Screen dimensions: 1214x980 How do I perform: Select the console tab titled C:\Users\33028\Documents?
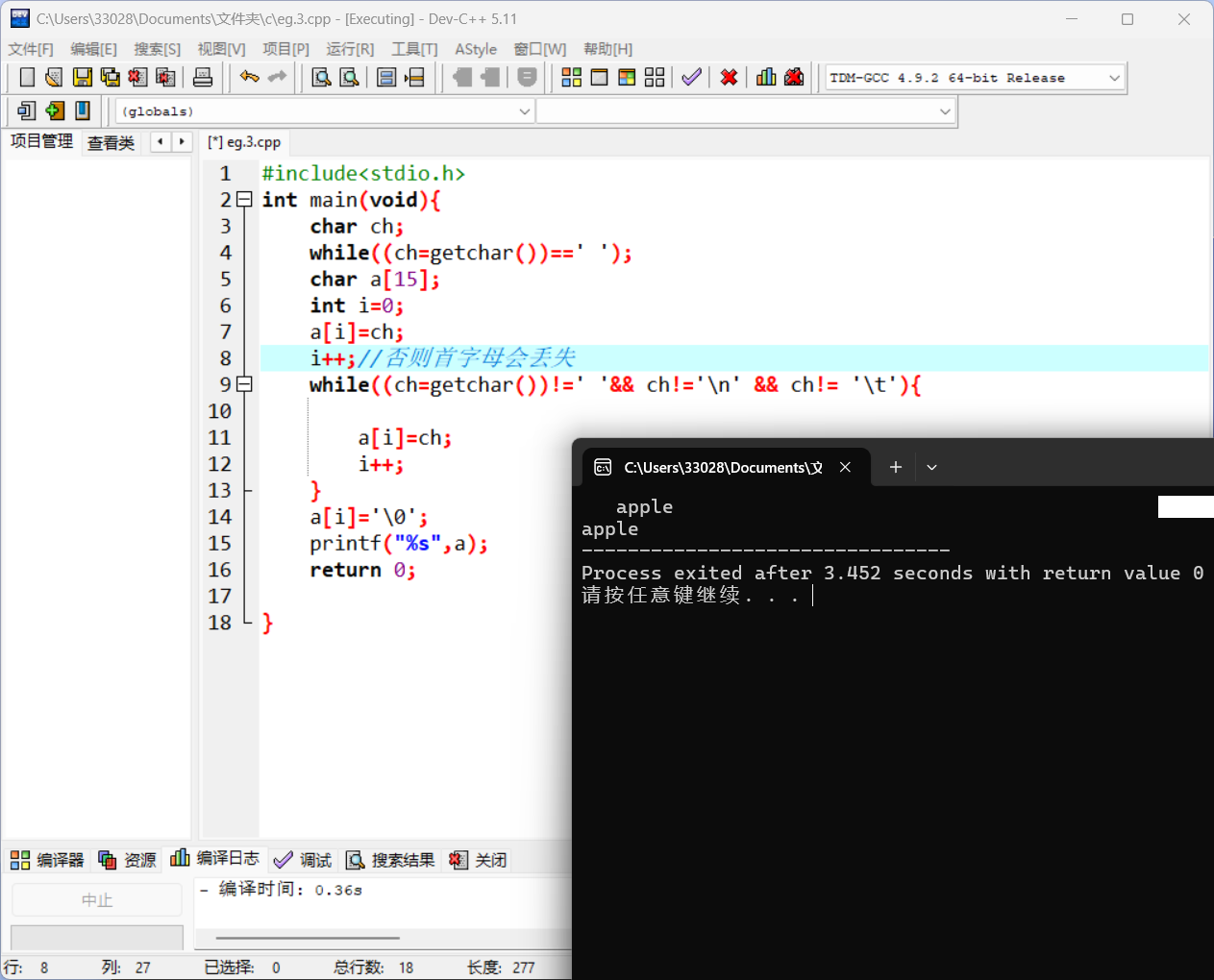(722, 467)
